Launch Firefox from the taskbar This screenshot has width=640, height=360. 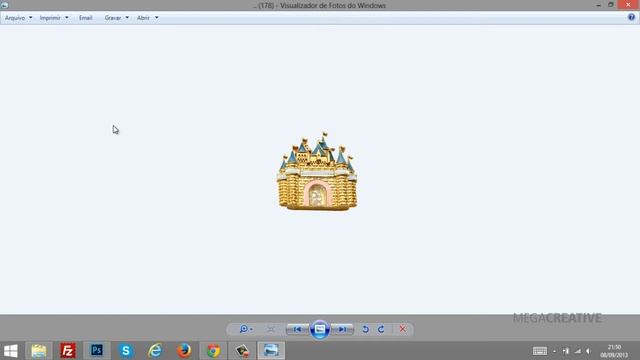(x=184, y=351)
